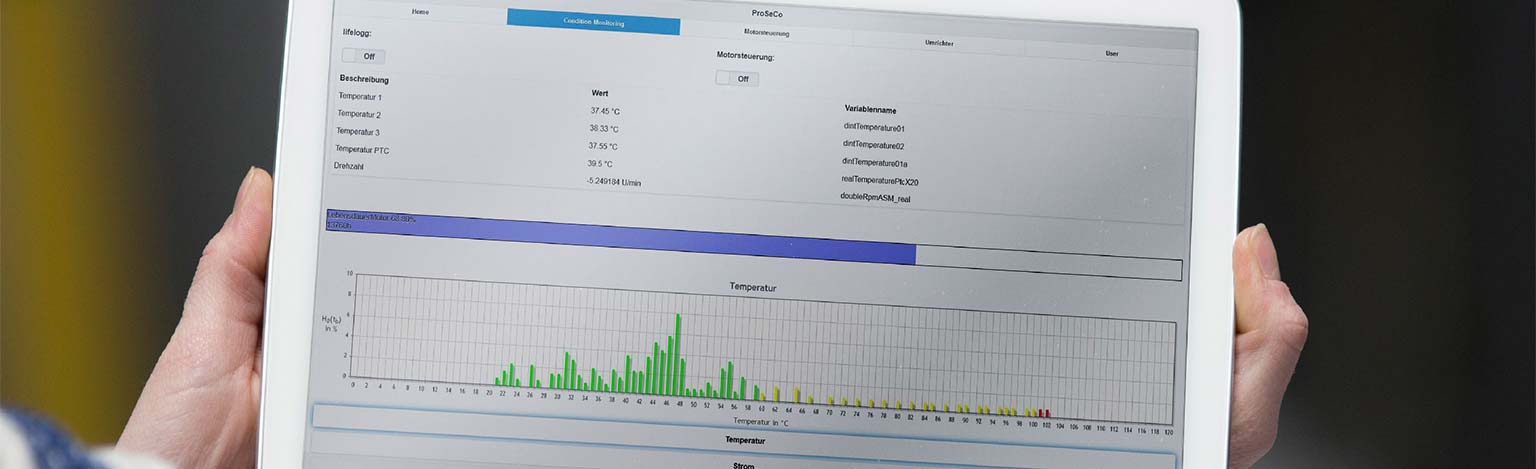Expand the Temperatur accordion section
The height and width of the screenshot is (469, 1536).
coord(744,440)
